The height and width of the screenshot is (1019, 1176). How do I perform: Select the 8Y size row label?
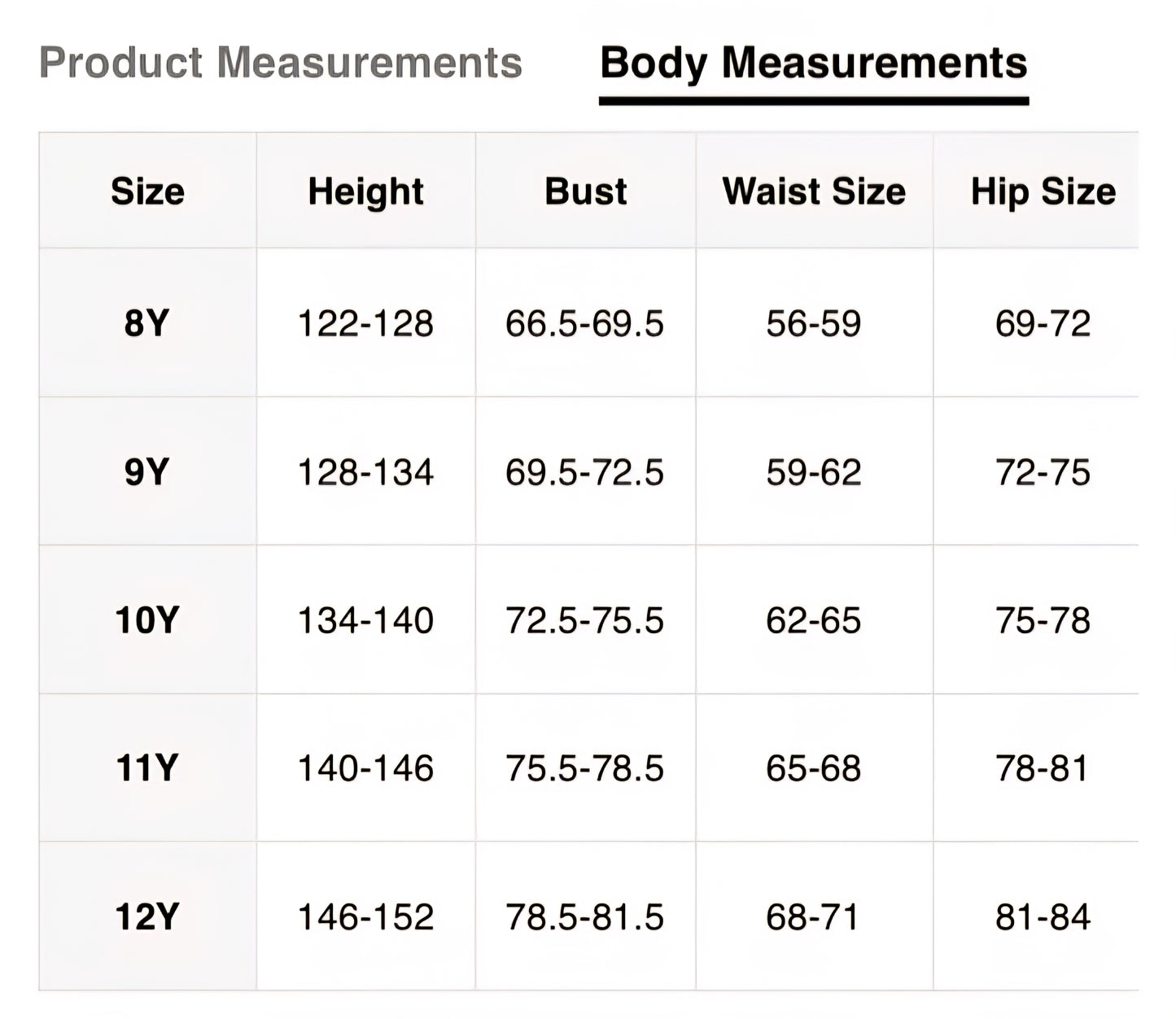146,323
